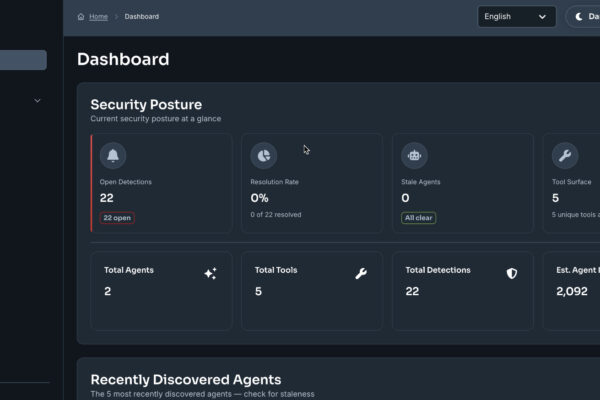
Task: Click the '0 of 22 resolved' text
Action: coord(276,215)
